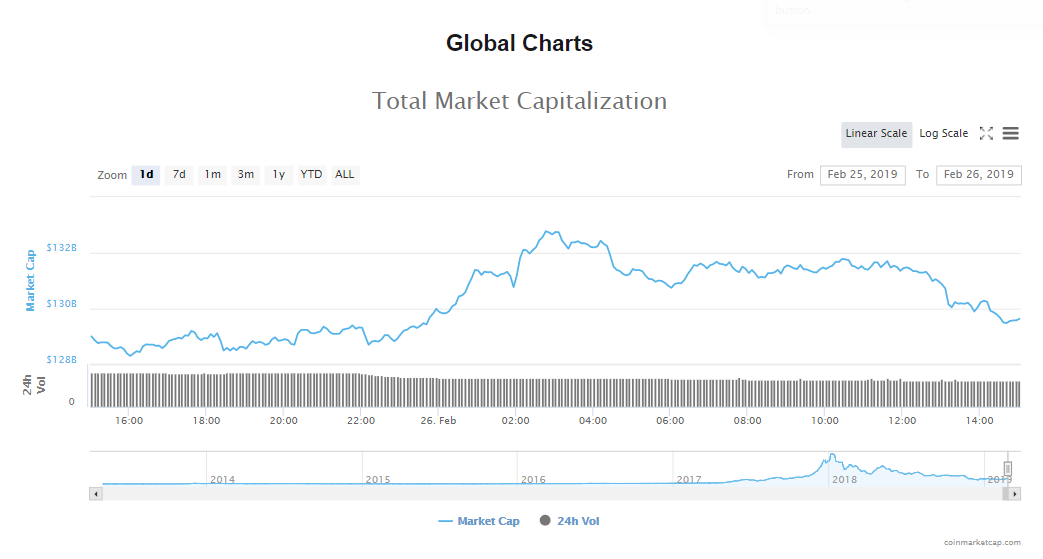Show ALL time range
1043x559 pixels.
(x=345, y=175)
